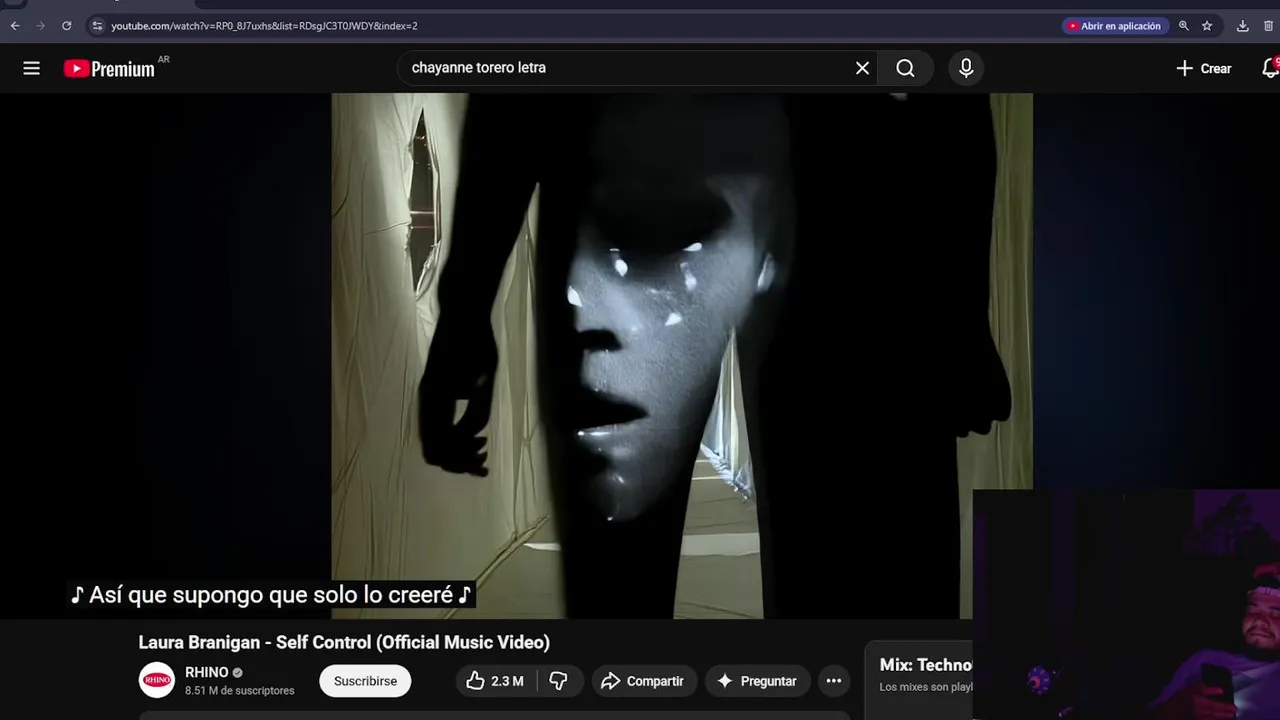Bookmark this page with star icon
This screenshot has height=720, width=1280.
click(x=1207, y=26)
